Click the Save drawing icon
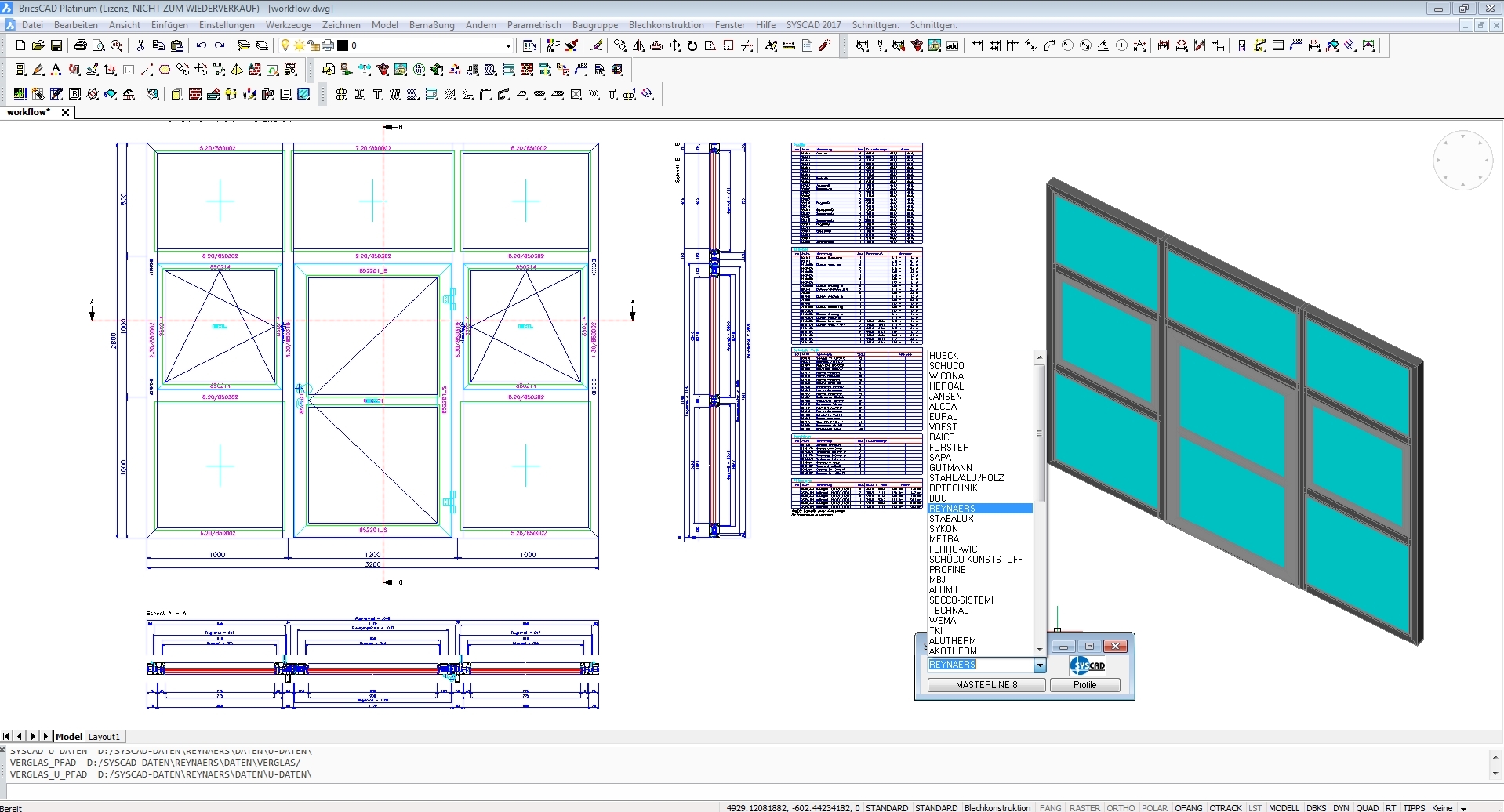Viewport: 1504px width, 812px height. tap(56, 45)
